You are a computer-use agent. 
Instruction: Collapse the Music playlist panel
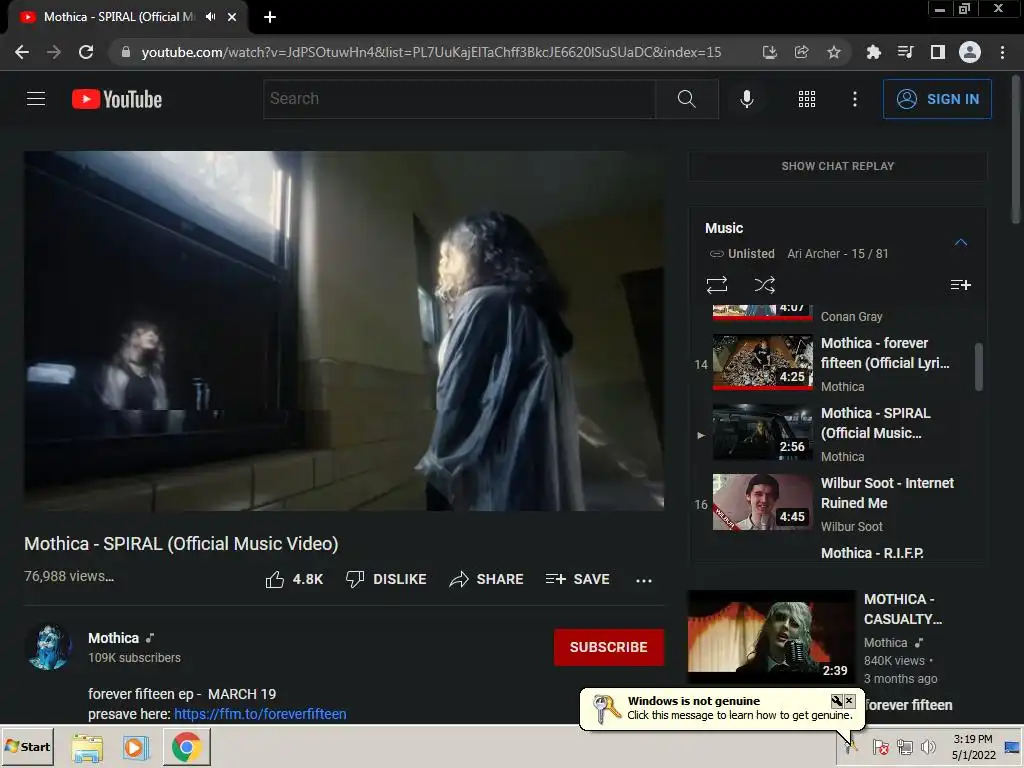[960, 242]
